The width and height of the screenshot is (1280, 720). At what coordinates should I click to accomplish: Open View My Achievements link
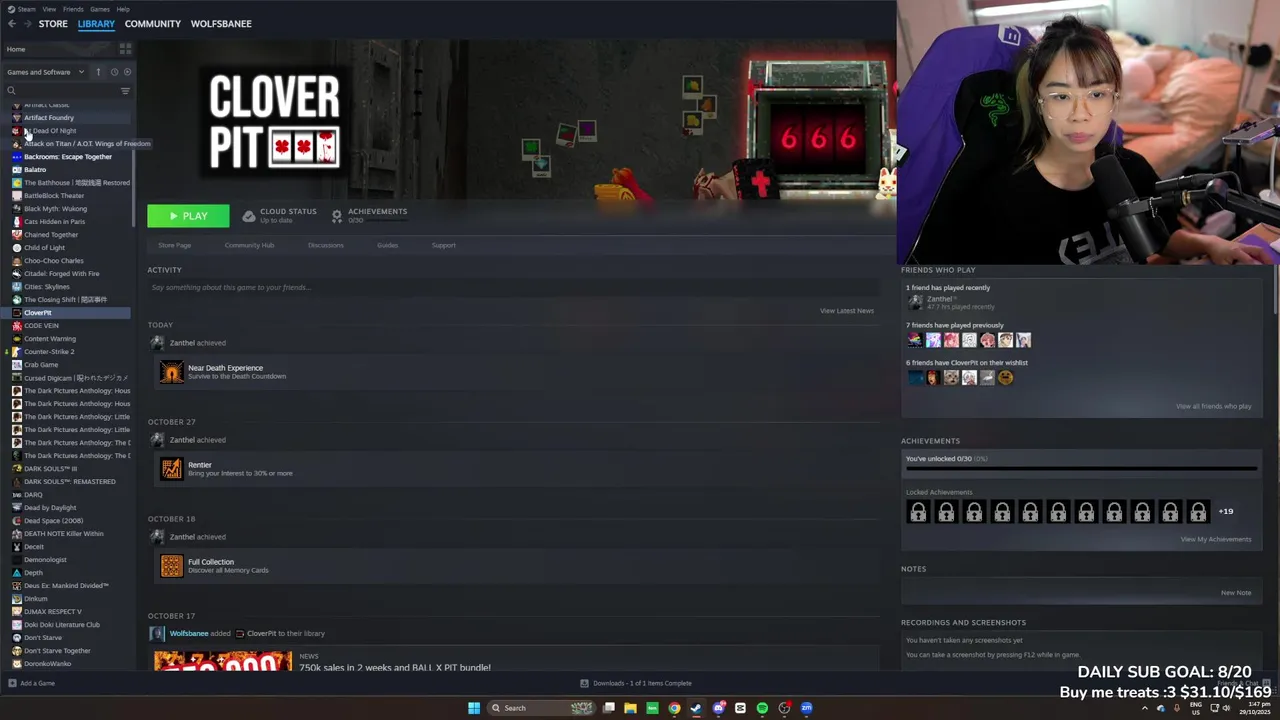[x=1216, y=539]
